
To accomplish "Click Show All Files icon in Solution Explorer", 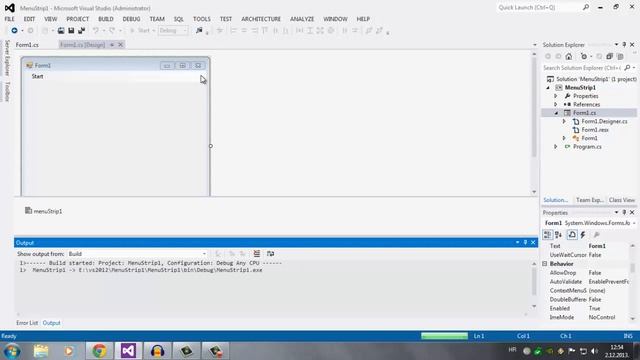I will click(x=620, y=56).
